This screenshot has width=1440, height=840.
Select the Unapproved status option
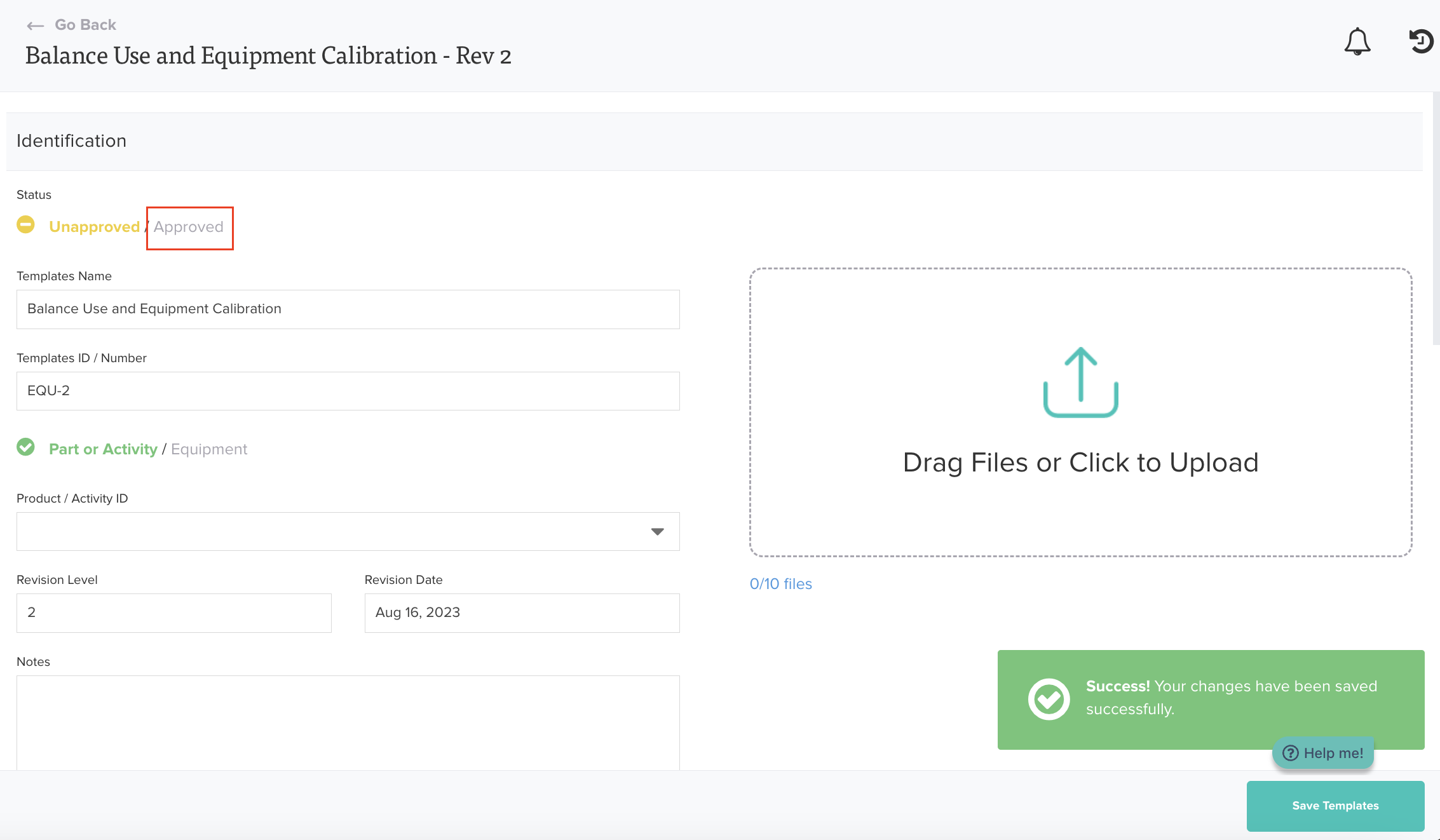click(94, 227)
